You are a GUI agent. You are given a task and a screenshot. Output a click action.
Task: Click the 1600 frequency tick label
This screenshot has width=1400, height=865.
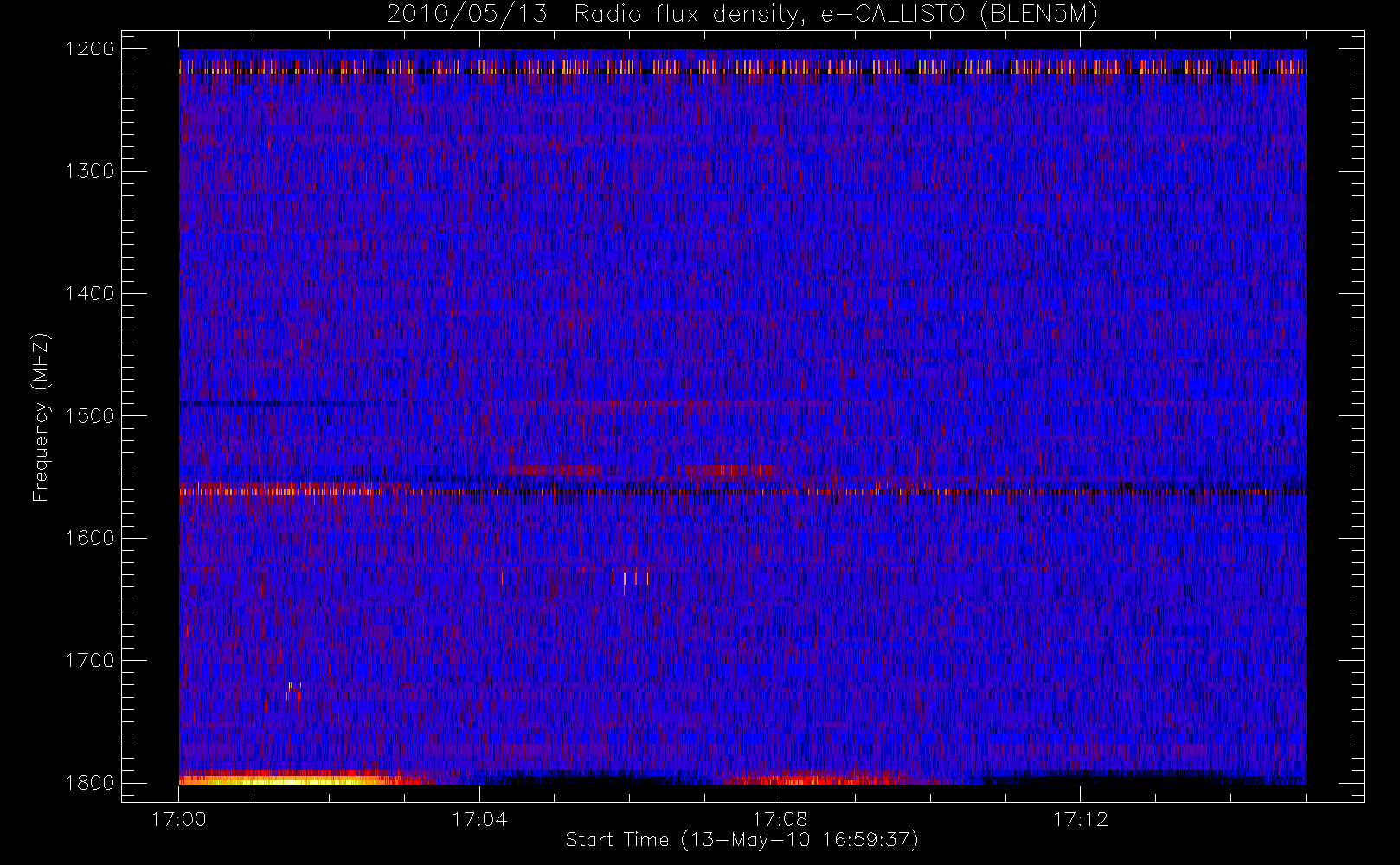pyautogui.click(x=90, y=538)
